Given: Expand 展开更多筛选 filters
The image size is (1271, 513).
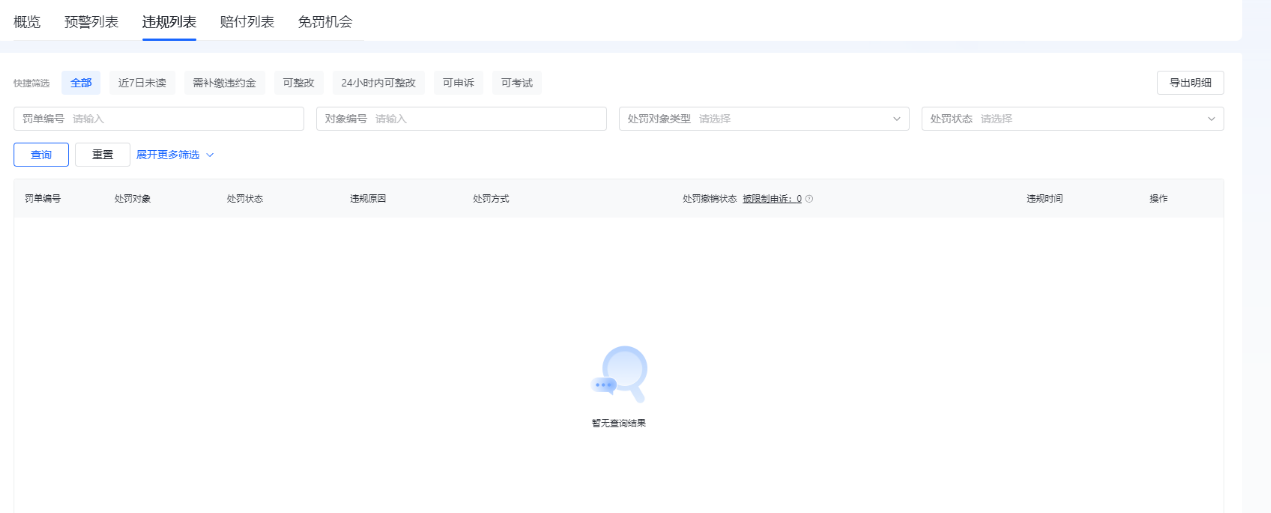Looking at the screenshot, I should pyautogui.click(x=175, y=155).
